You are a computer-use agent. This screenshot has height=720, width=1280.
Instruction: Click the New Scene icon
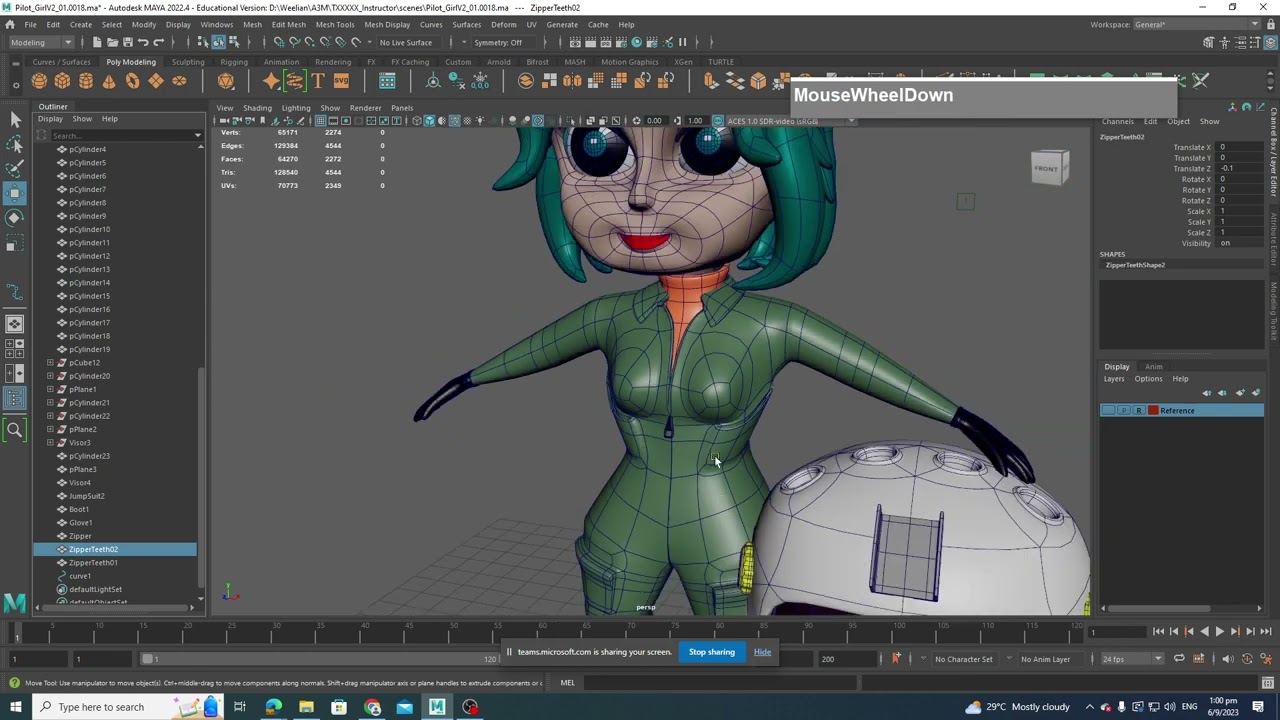click(97, 42)
